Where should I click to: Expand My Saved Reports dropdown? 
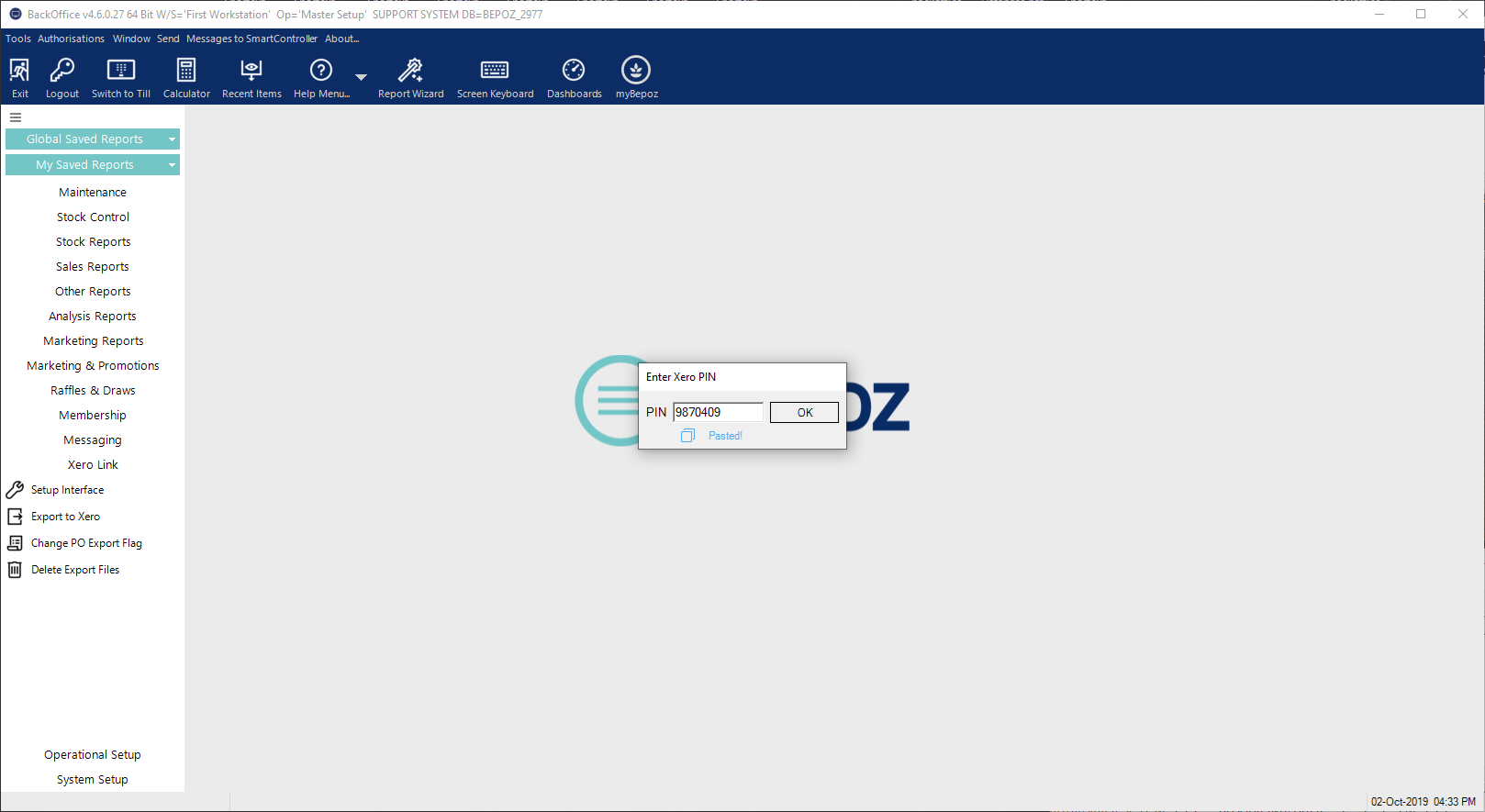click(x=172, y=165)
